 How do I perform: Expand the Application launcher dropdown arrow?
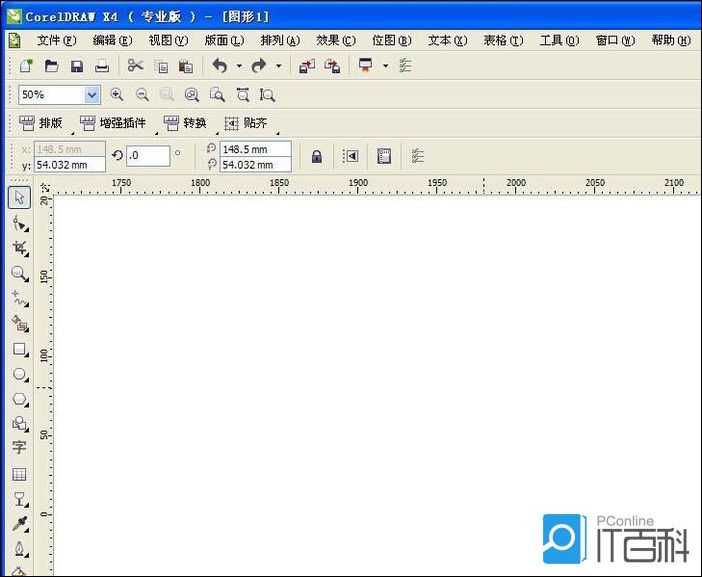[x=385, y=66]
